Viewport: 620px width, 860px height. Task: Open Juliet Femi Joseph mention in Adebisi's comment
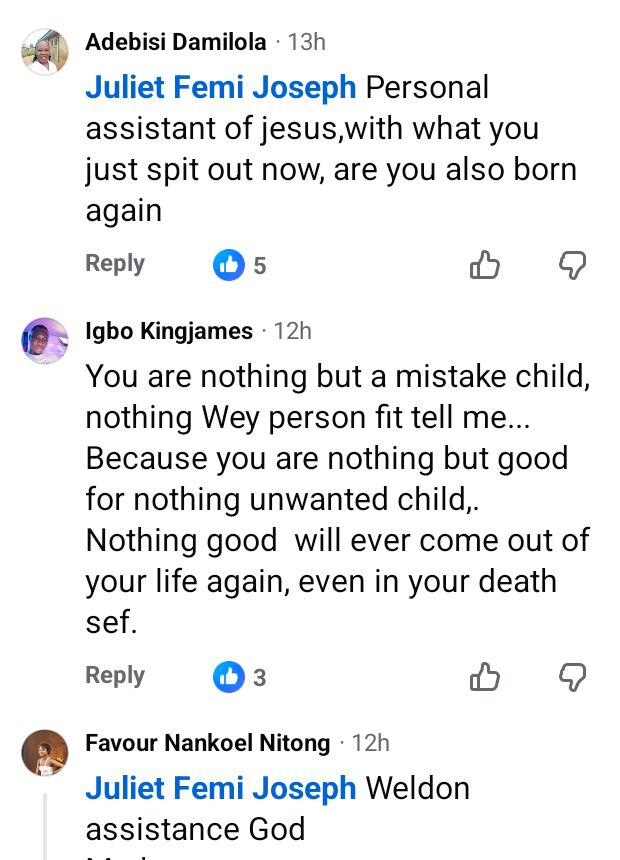[x=221, y=88]
